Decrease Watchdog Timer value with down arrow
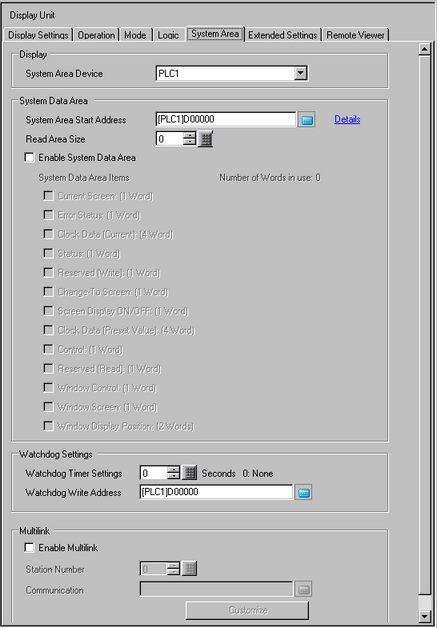 pos(173,477)
